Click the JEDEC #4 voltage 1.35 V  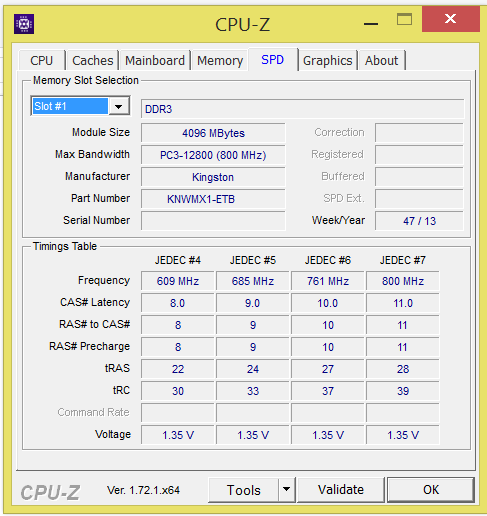178,435
